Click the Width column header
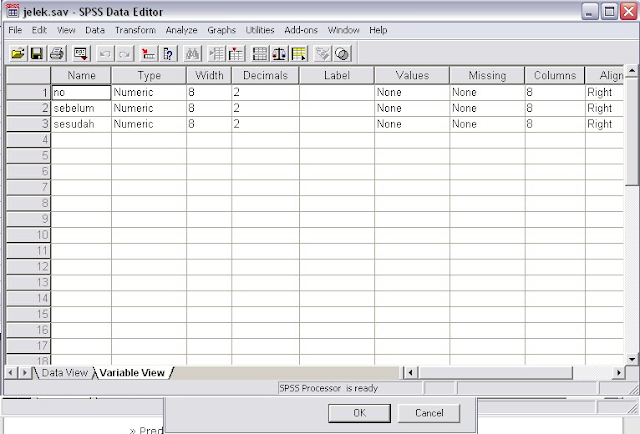Viewport: 640px width, 434px height. (x=209, y=76)
